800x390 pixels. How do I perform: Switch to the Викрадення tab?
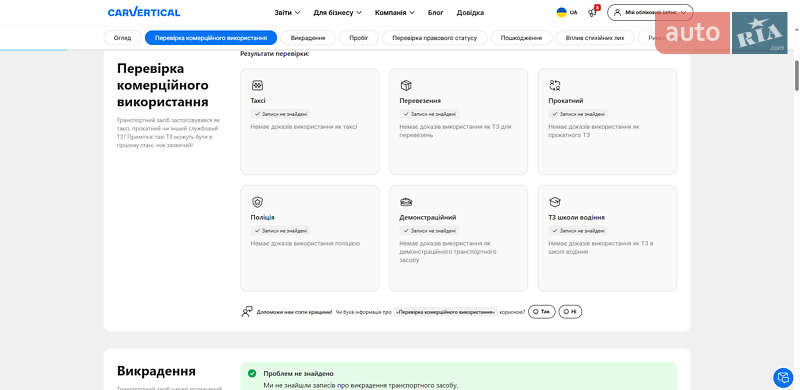pos(308,38)
